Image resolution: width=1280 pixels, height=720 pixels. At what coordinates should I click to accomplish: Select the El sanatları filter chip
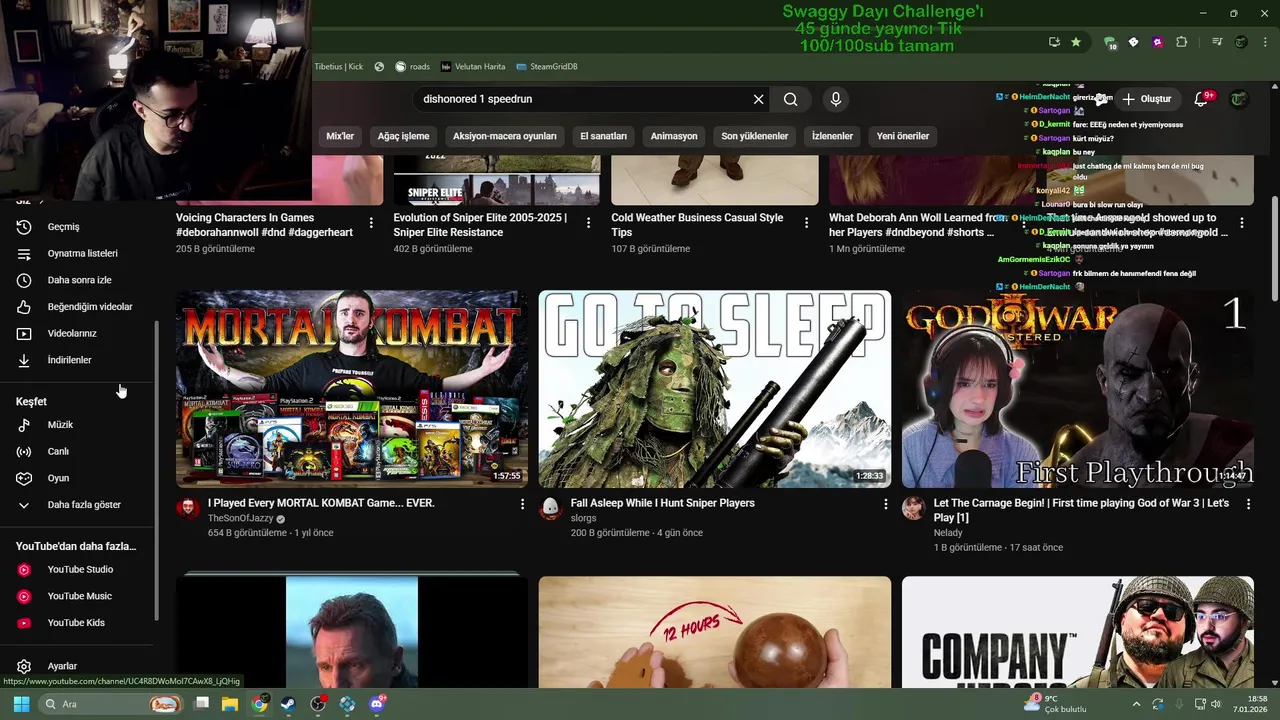(x=603, y=136)
